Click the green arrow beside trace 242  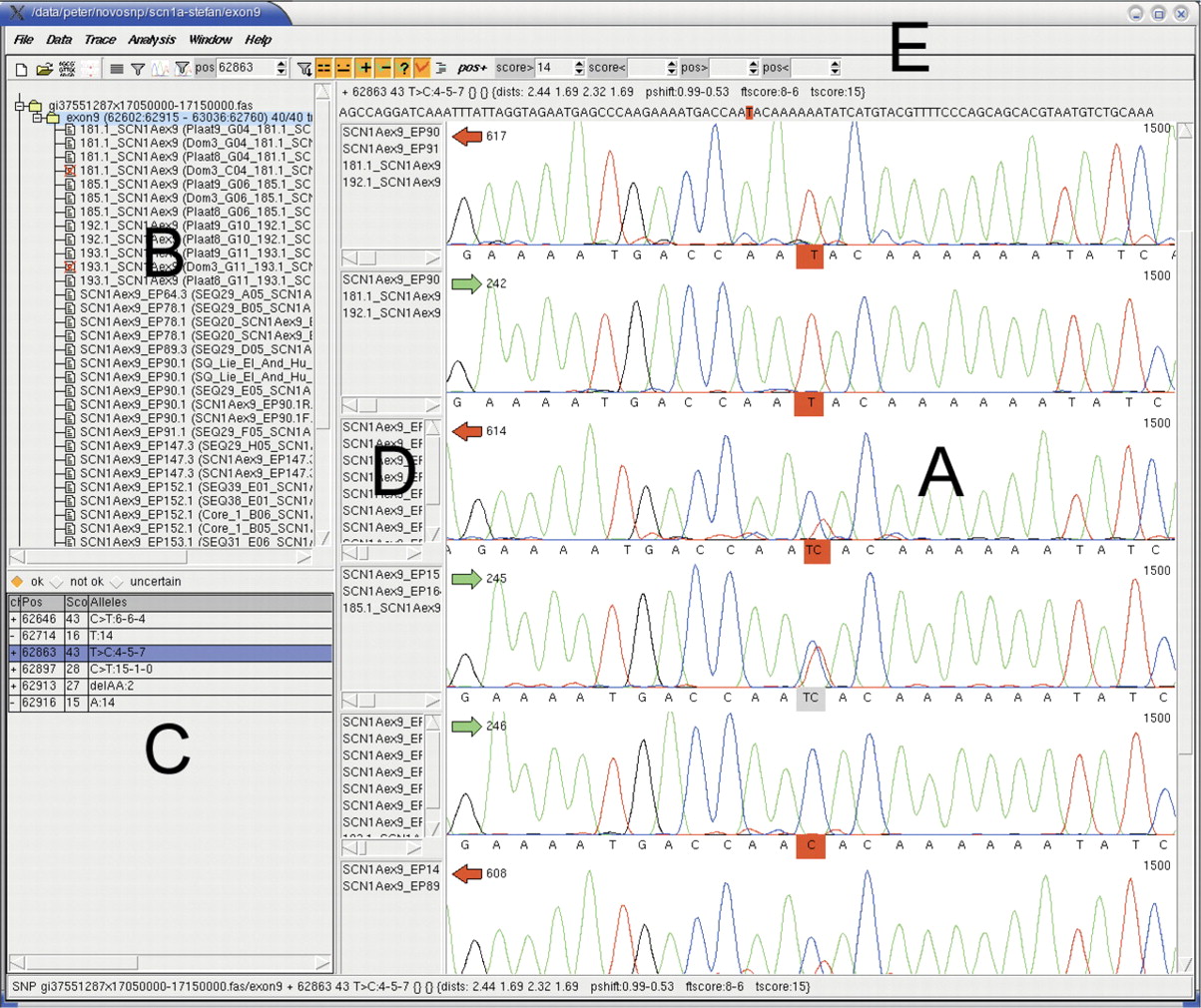(466, 283)
